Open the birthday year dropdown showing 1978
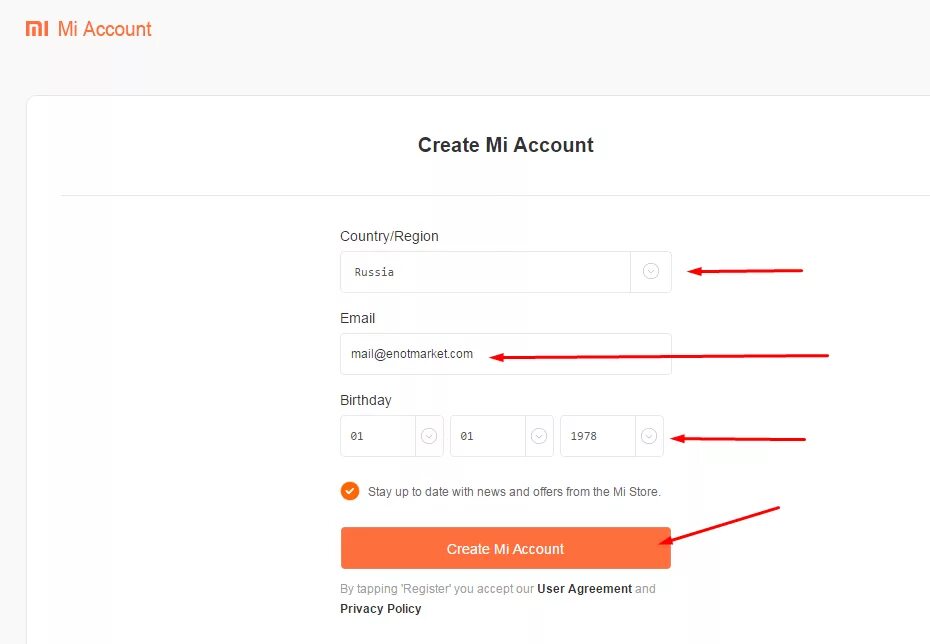Viewport: 930px width, 644px height. point(598,436)
